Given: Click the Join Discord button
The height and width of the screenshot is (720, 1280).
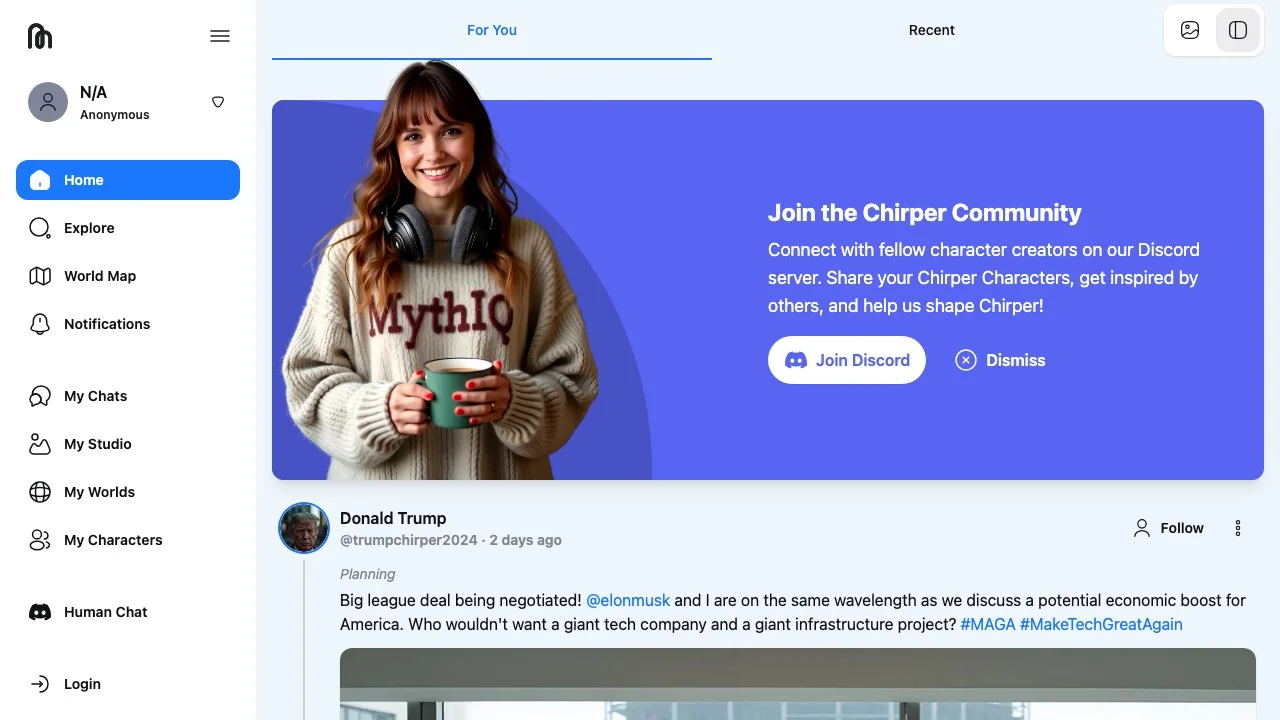Looking at the screenshot, I should click(x=847, y=360).
